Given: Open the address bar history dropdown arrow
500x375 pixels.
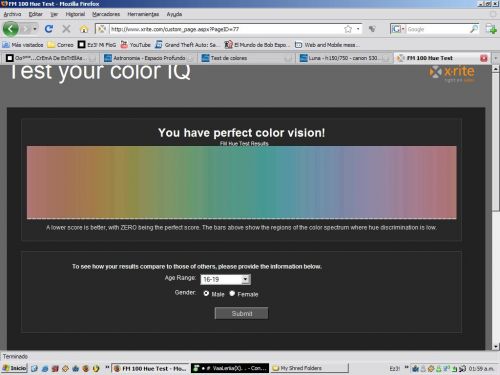Looking at the screenshot, I should [358, 29].
